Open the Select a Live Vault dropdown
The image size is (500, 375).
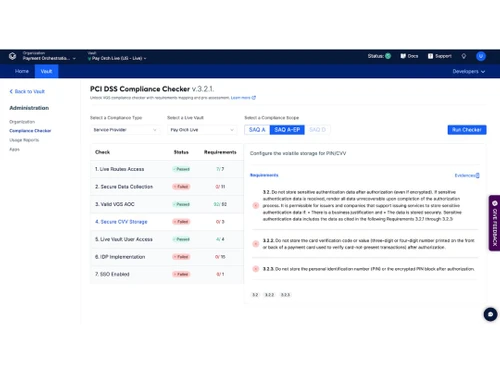202,130
